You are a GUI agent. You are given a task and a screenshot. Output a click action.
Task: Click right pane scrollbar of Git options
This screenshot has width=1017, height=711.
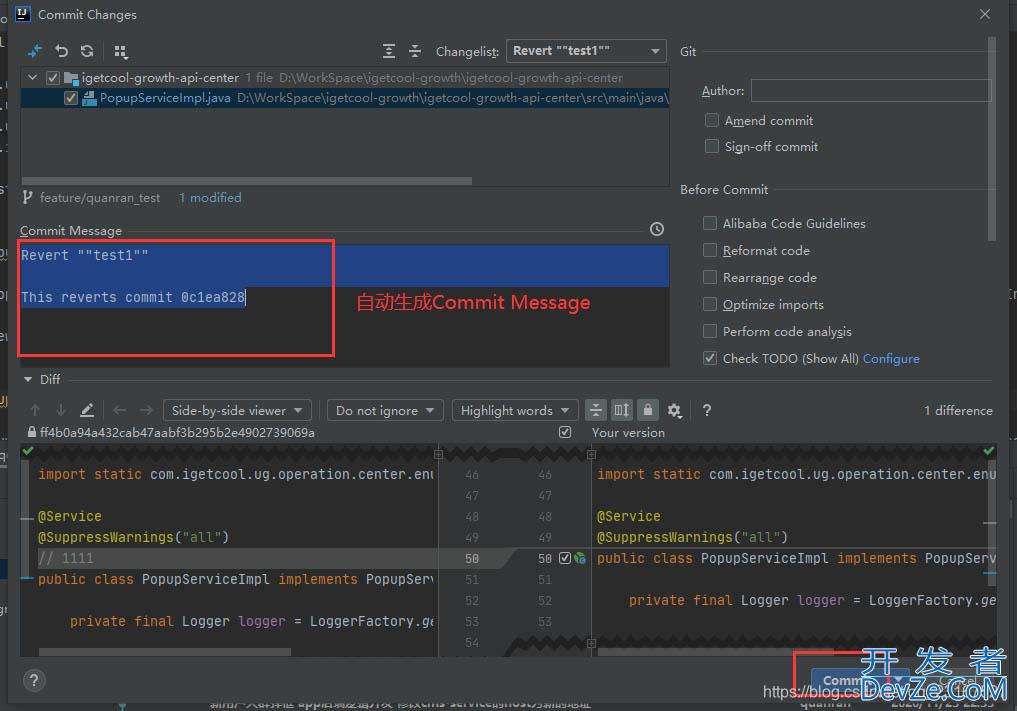(991, 138)
